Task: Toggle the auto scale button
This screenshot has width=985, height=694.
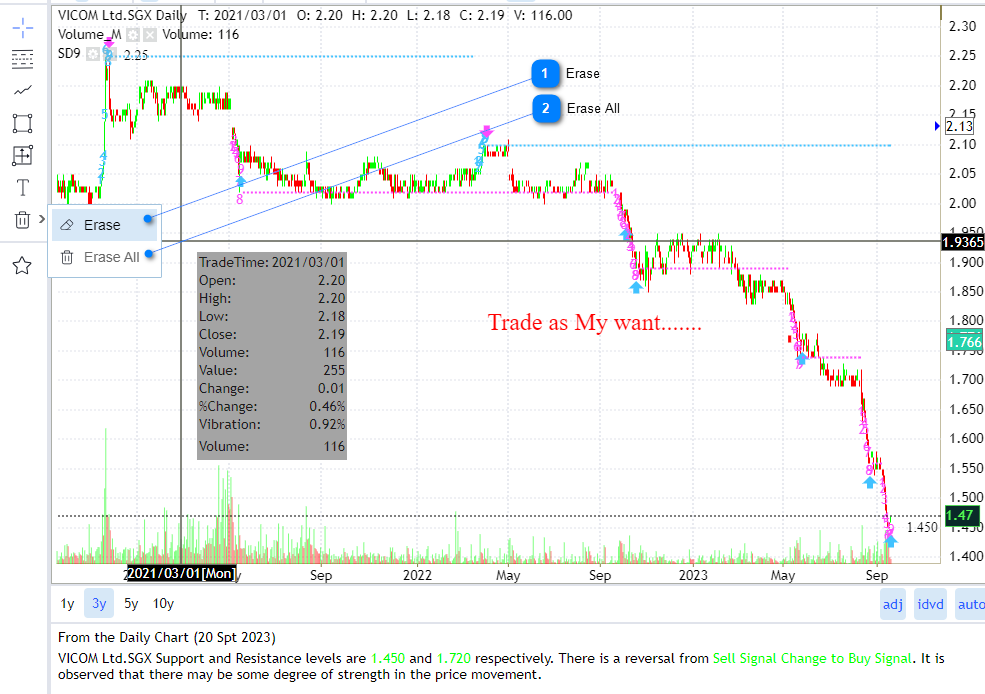Action: [x=971, y=604]
